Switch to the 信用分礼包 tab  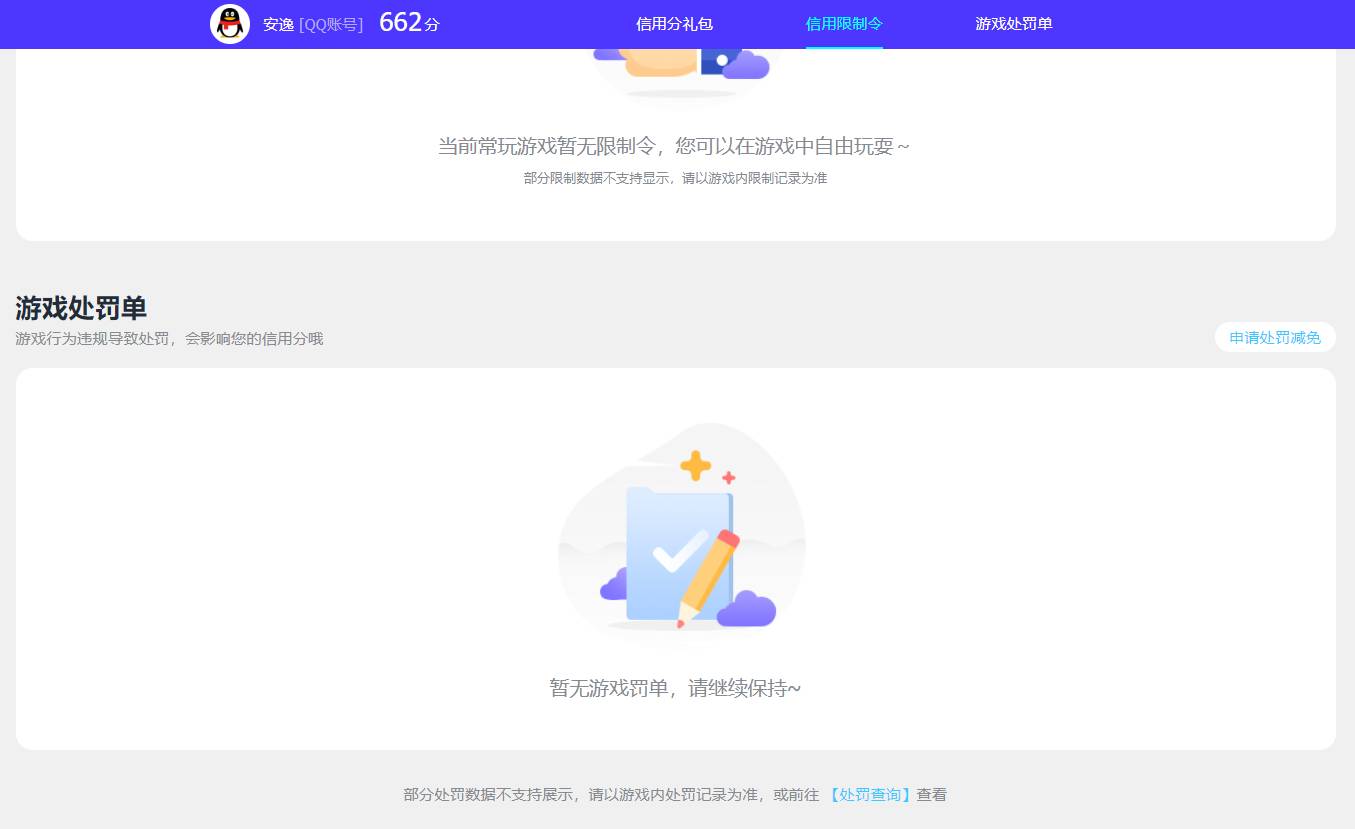(x=673, y=24)
